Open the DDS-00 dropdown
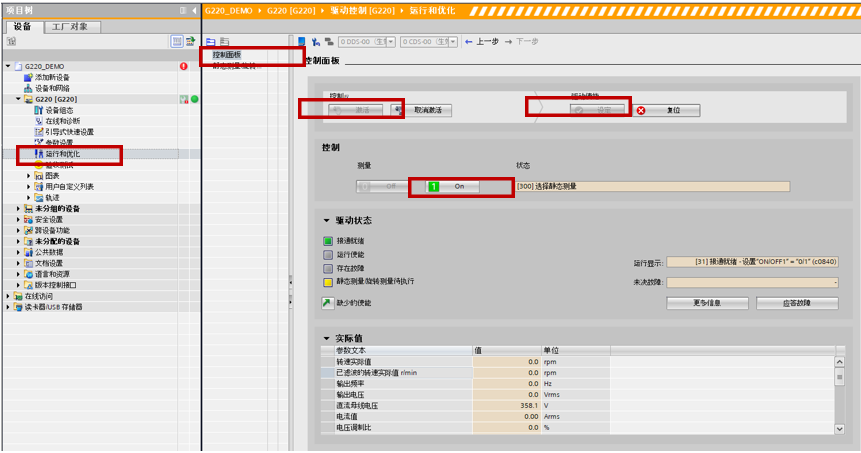861x453 pixels. tap(390, 42)
